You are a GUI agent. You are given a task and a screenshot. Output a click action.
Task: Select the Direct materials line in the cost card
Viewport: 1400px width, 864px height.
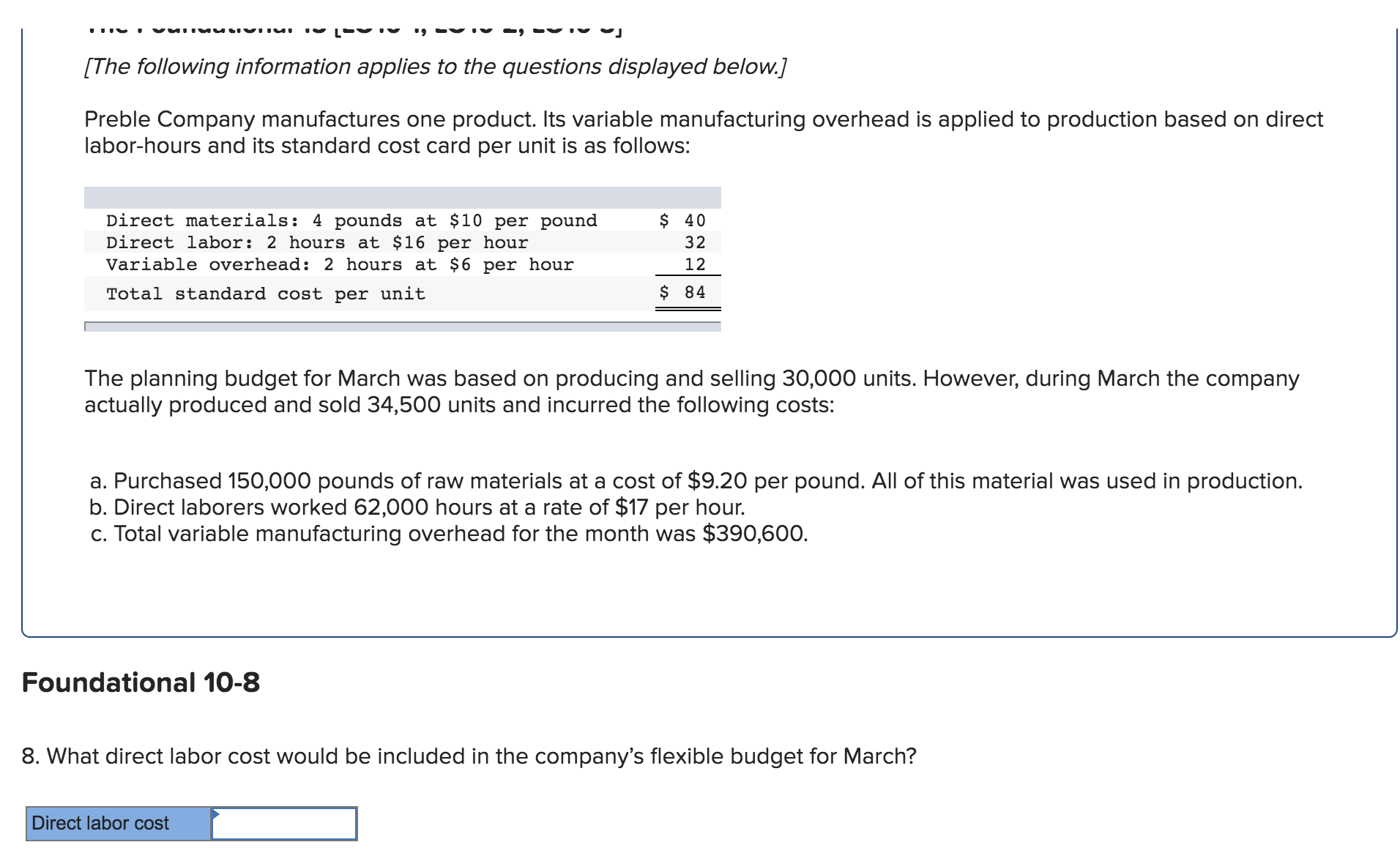[351, 220]
